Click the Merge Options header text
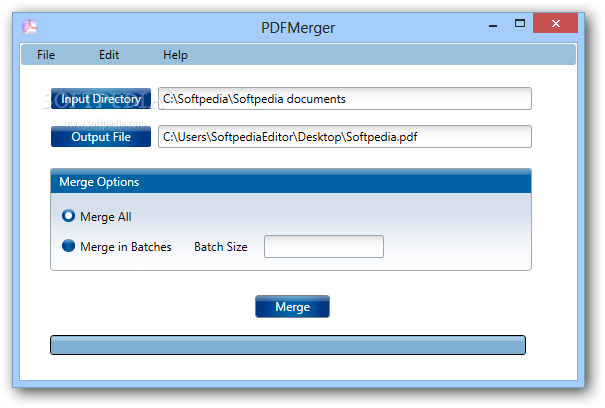This screenshot has height=408, width=605. click(99, 182)
